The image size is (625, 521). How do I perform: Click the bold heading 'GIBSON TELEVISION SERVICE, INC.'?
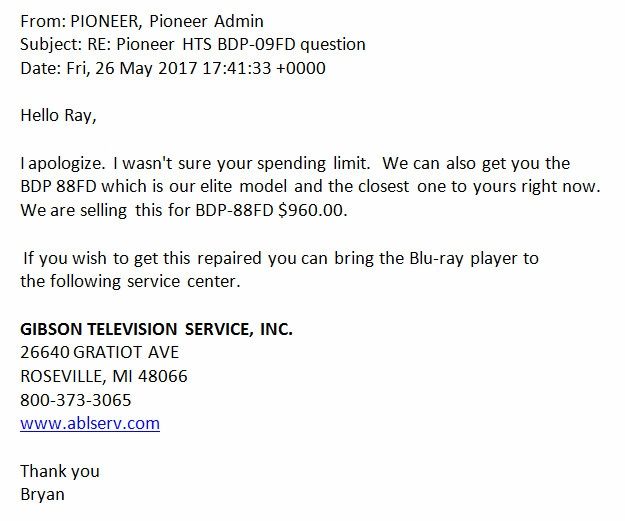(x=157, y=329)
